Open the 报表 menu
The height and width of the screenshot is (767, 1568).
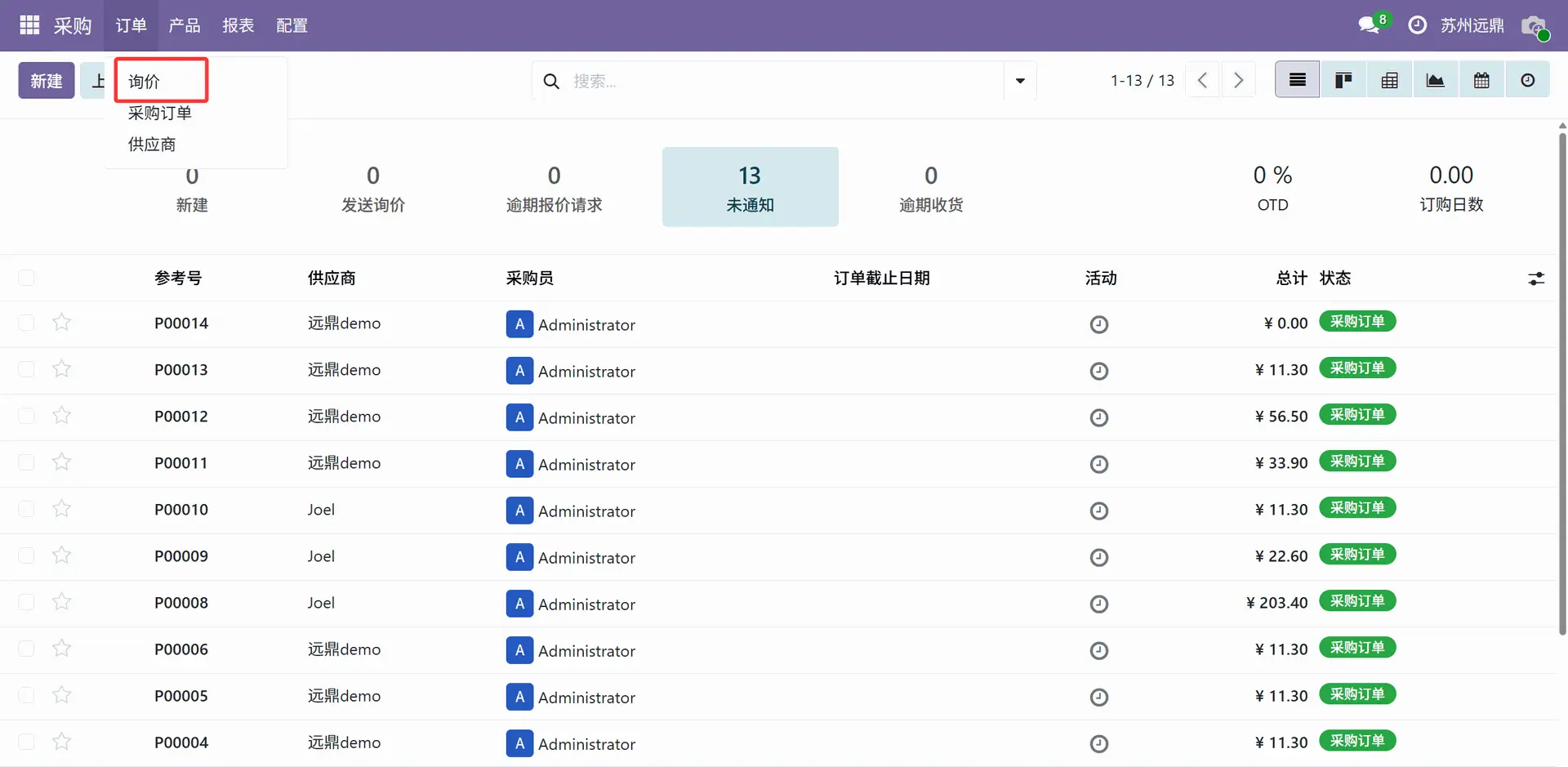pyautogui.click(x=238, y=25)
